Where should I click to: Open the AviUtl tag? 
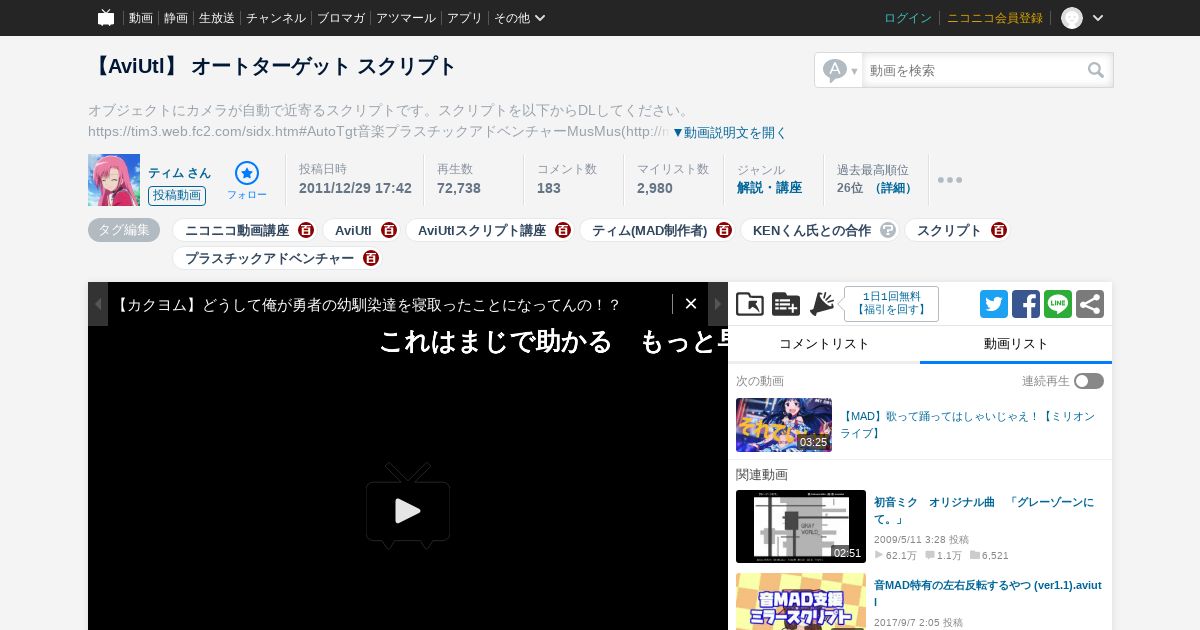point(353,230)
